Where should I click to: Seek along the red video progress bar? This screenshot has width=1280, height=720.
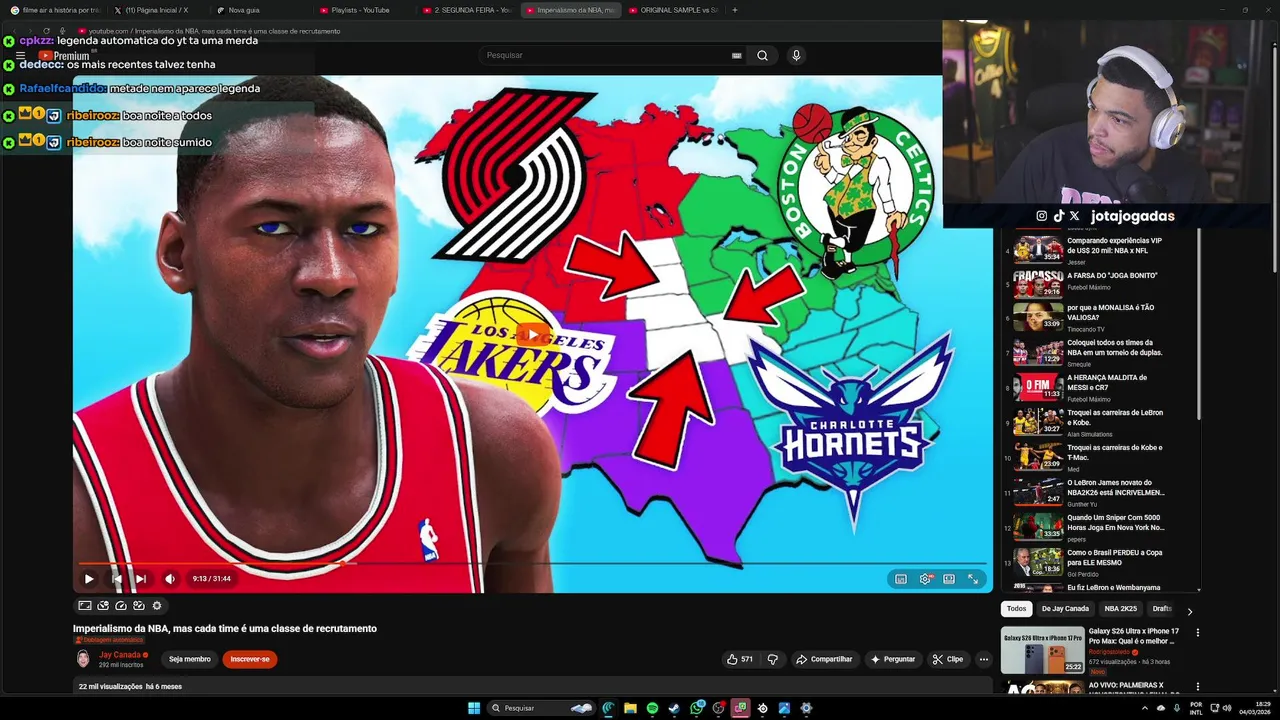tap(532, 563)
